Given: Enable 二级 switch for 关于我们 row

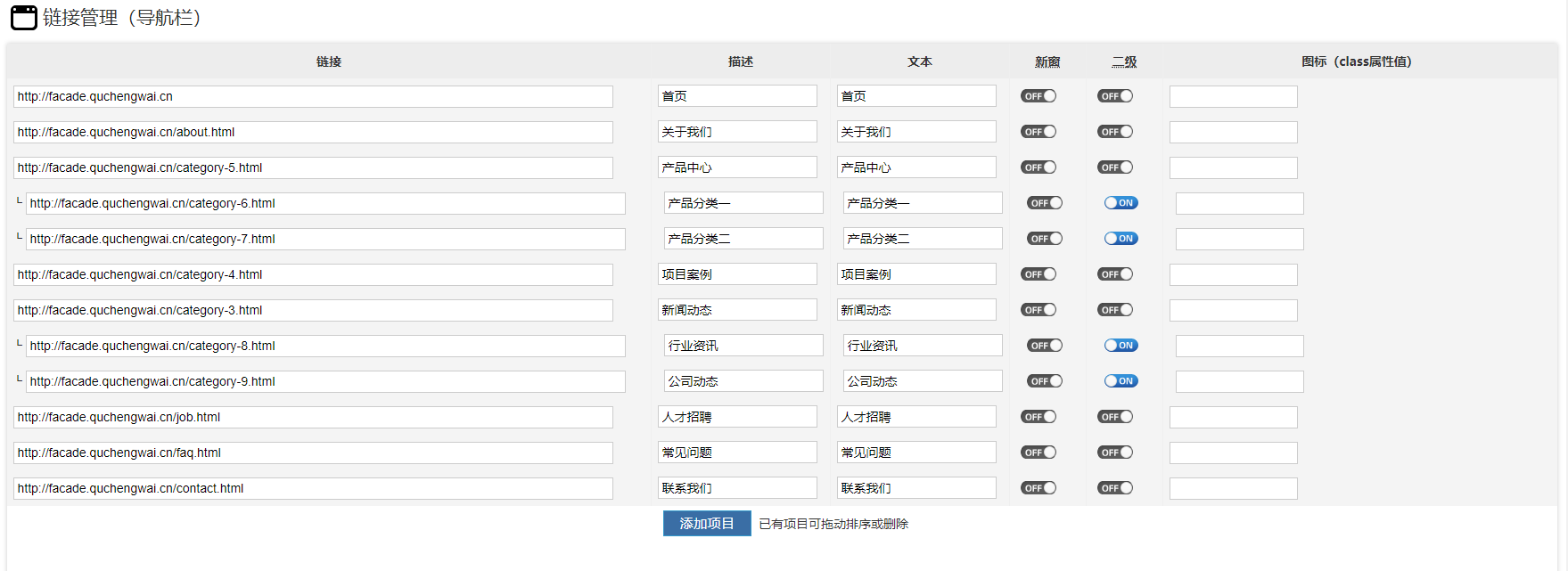Looking at the screenshot, I should pyautogui.click(x=1115, y=132).
